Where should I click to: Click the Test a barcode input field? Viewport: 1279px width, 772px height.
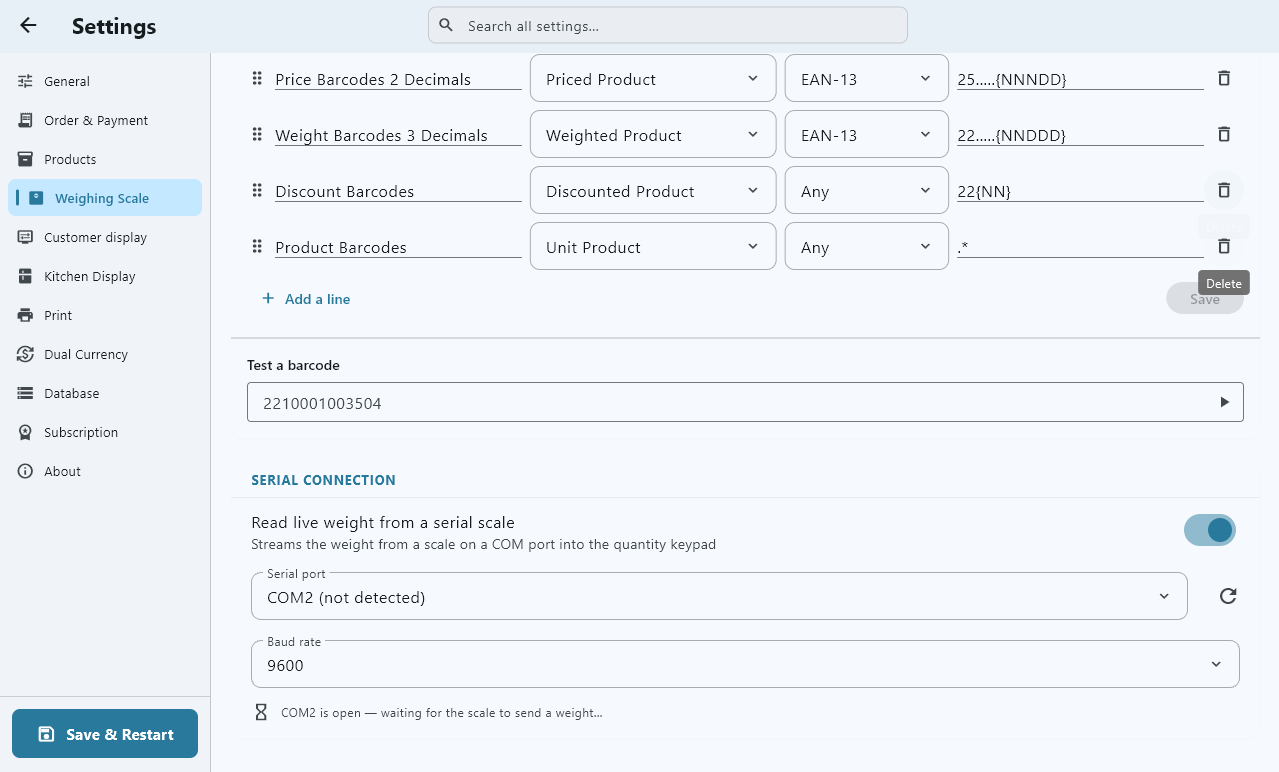pyautogui.click(x=745, y=402)
